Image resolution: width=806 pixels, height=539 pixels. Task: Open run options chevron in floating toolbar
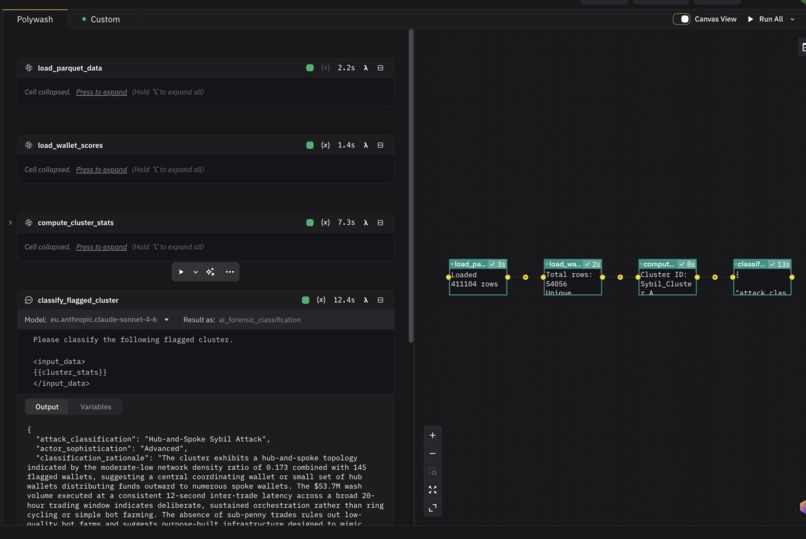[x=195, y=272]
